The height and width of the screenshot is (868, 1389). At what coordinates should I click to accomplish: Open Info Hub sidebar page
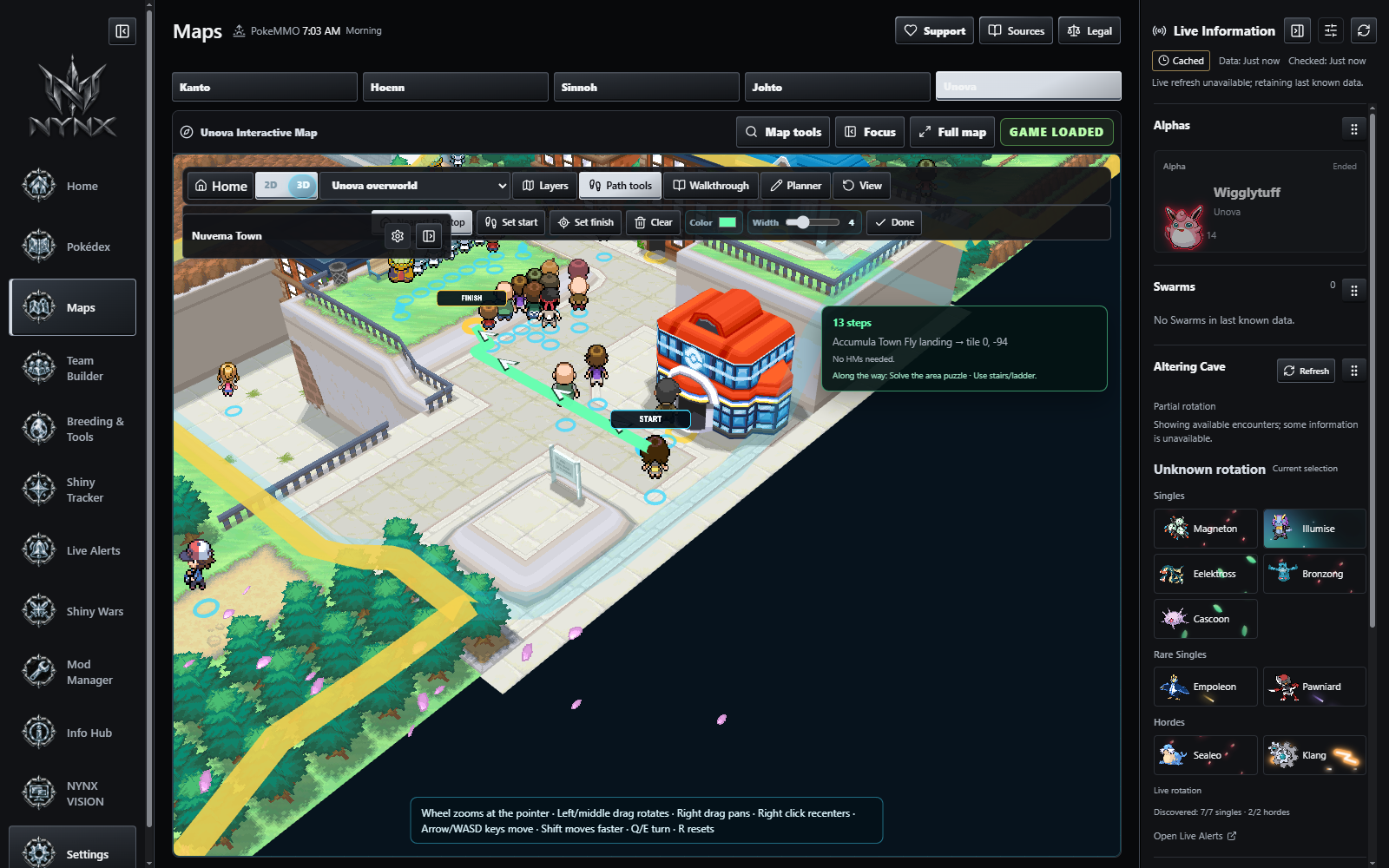click(73, 733)
